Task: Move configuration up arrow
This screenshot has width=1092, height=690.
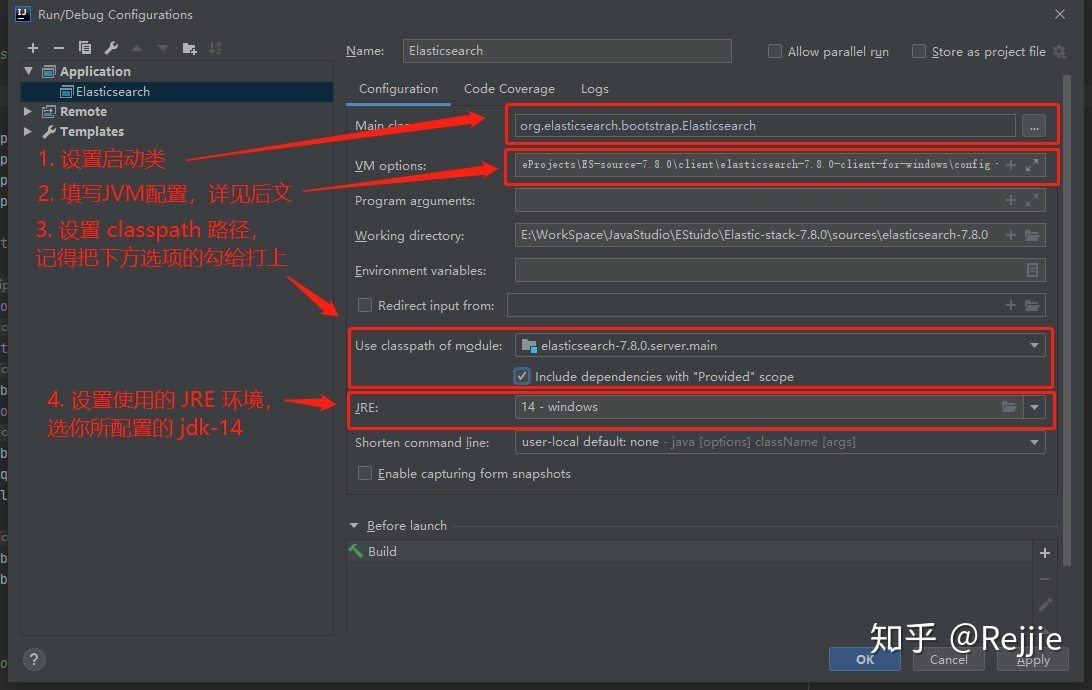Action: 137,48
